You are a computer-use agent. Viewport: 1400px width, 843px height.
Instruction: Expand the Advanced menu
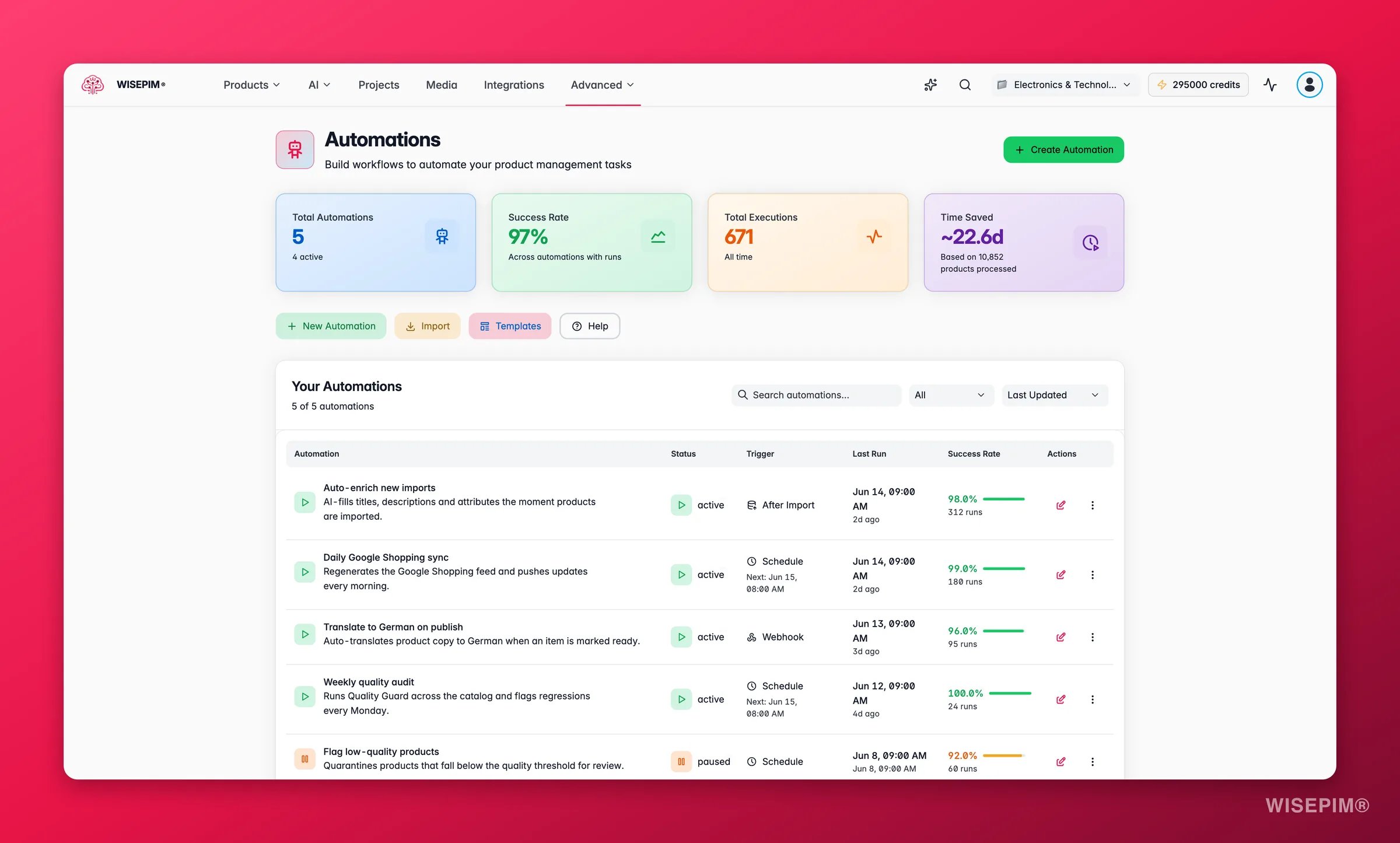point(602,85)
